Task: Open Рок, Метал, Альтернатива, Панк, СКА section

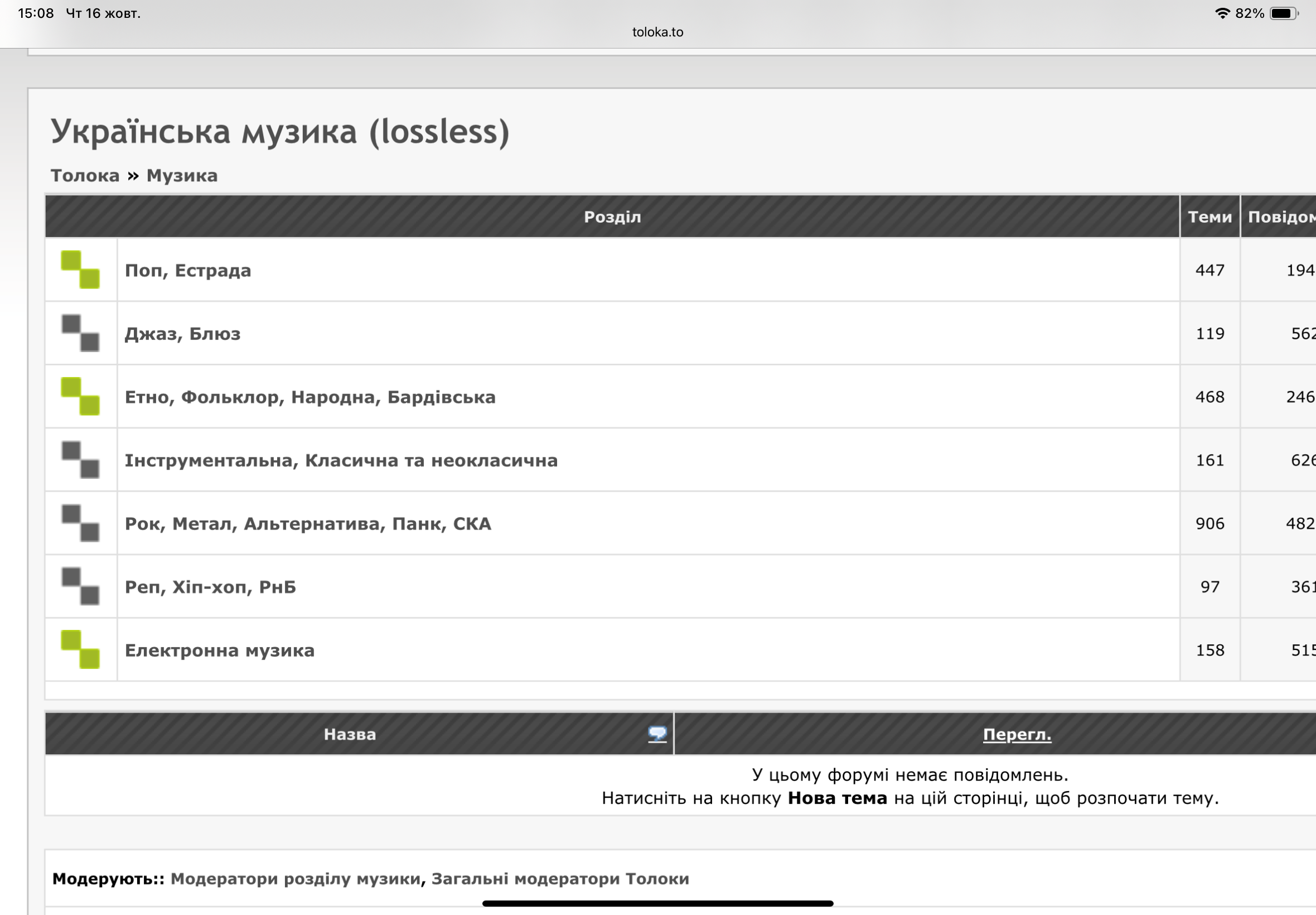Action: [x=308, y=523]
